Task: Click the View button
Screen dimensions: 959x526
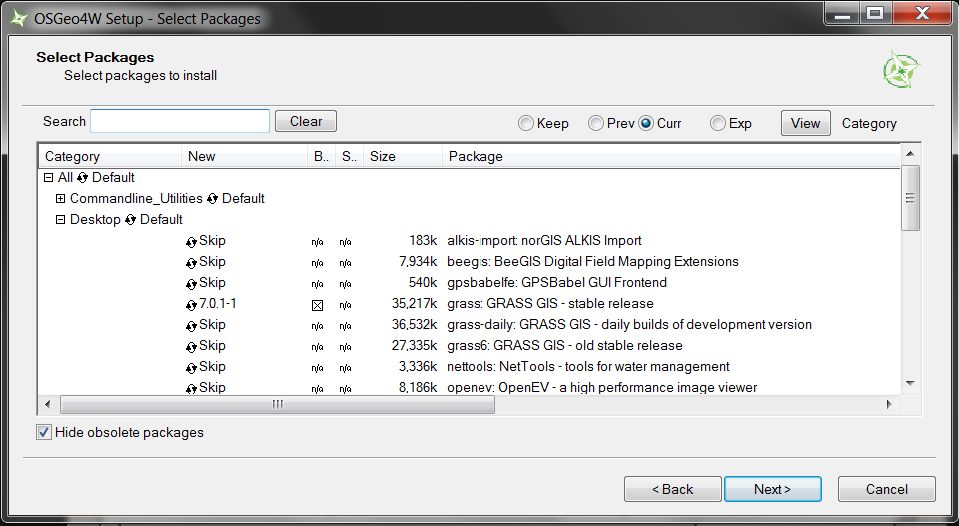Action: [x=805, y=123]
